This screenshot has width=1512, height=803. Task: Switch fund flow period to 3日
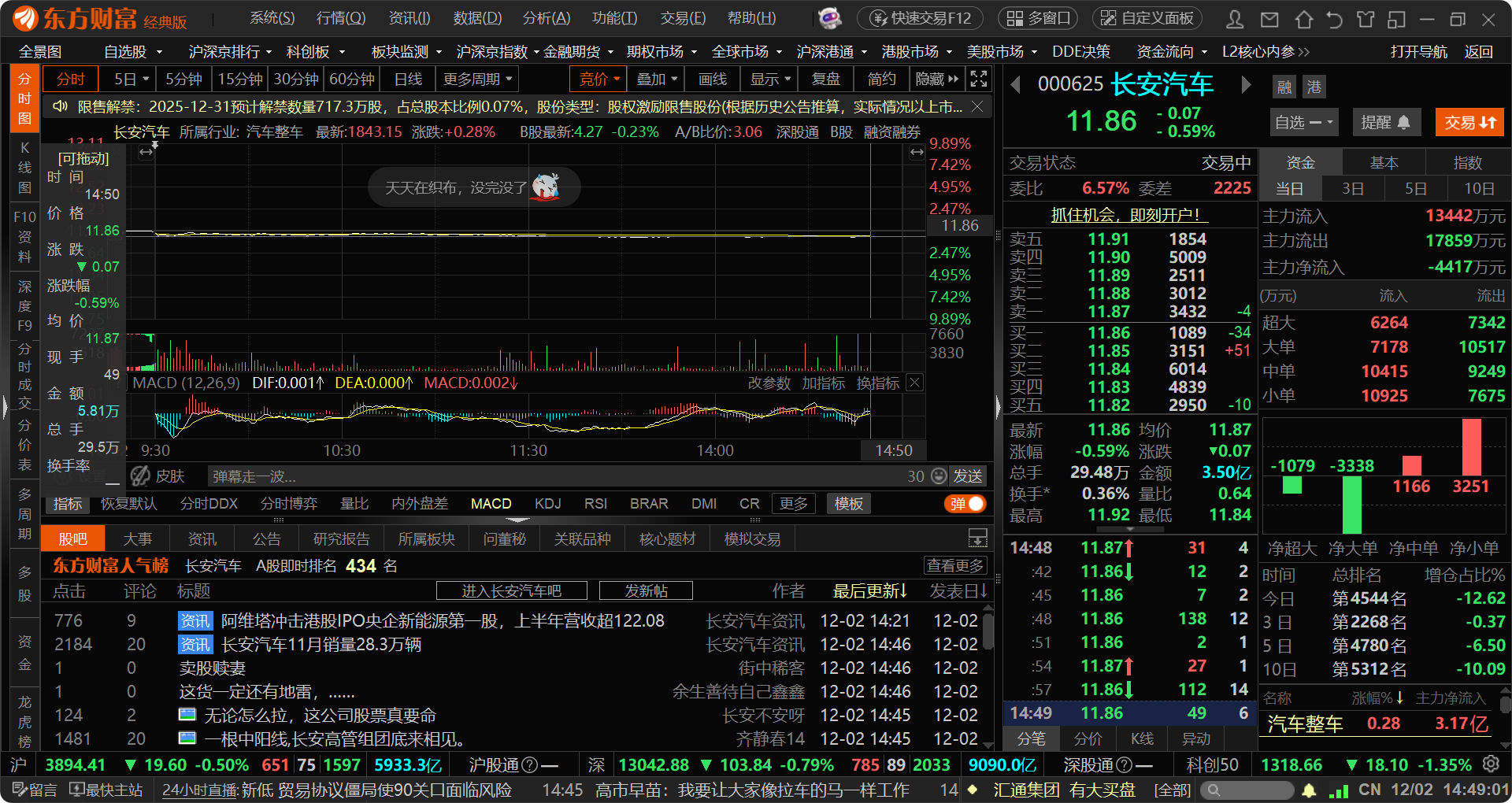tap(1353, 188)
